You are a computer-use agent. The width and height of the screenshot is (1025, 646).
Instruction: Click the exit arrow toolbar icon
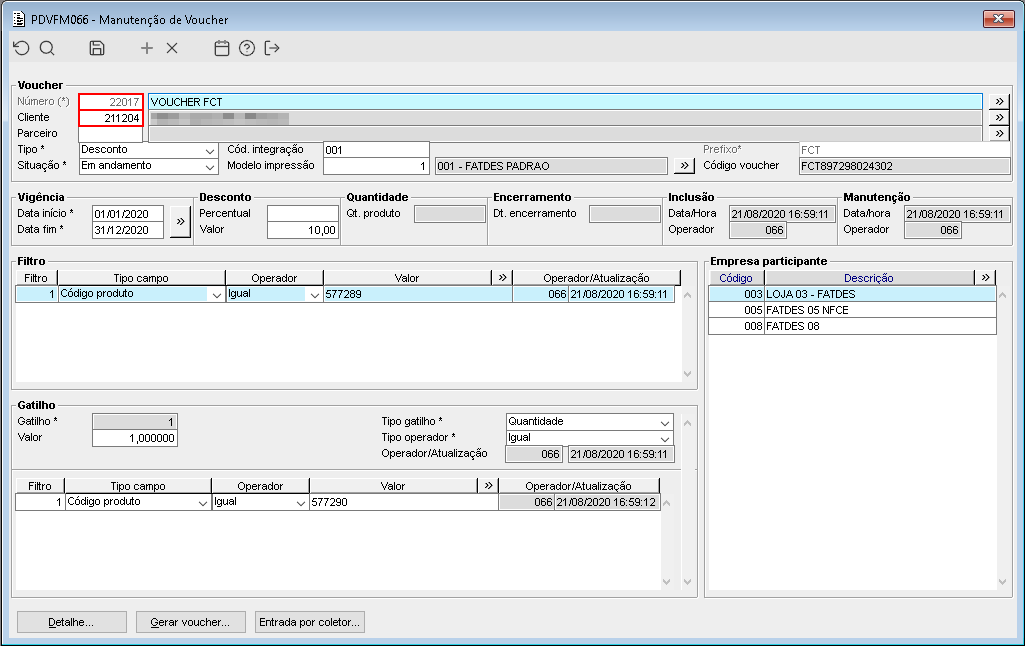[272, 48]
